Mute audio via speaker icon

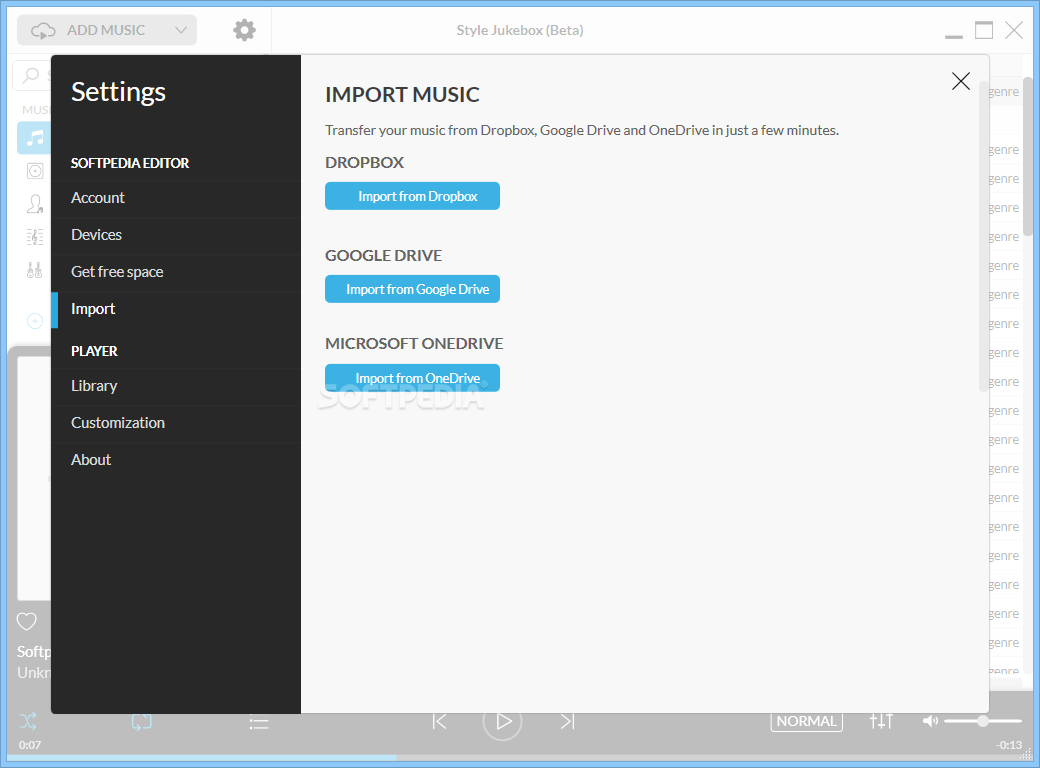coord(930,721)
